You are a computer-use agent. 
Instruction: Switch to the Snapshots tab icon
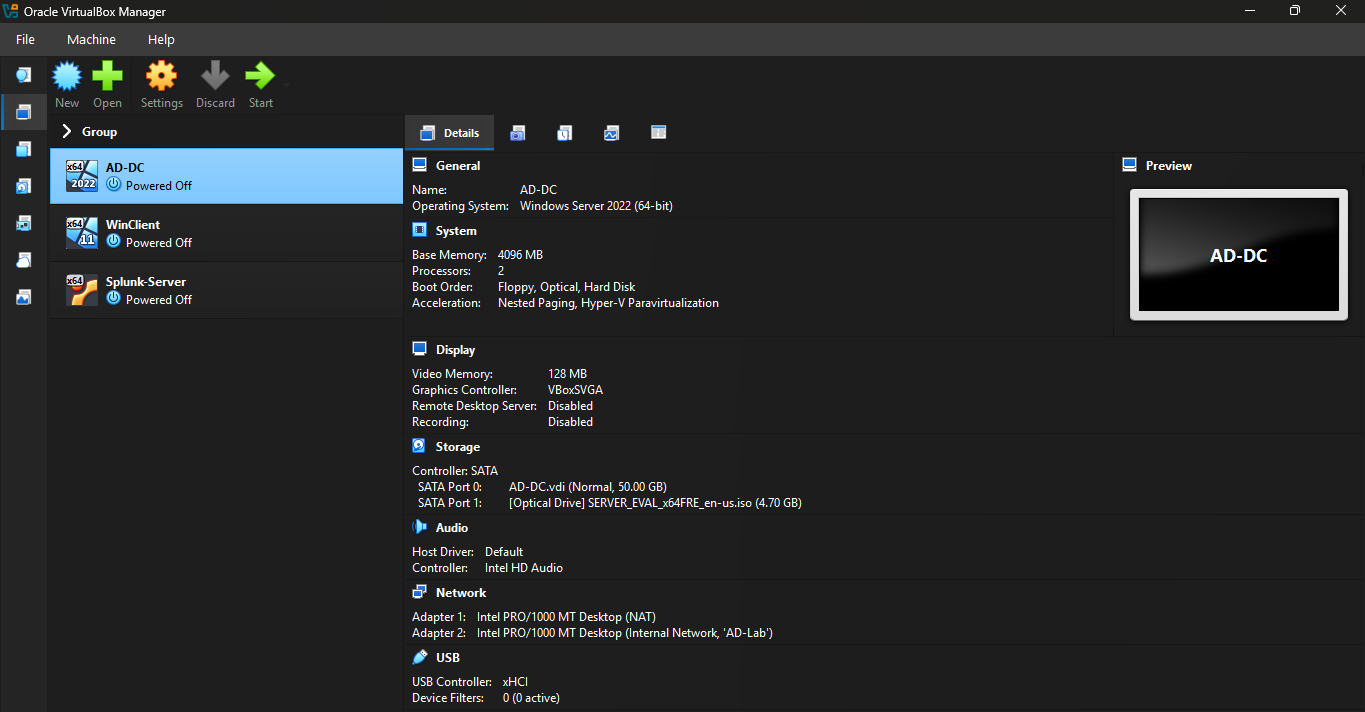coord(518,133)
